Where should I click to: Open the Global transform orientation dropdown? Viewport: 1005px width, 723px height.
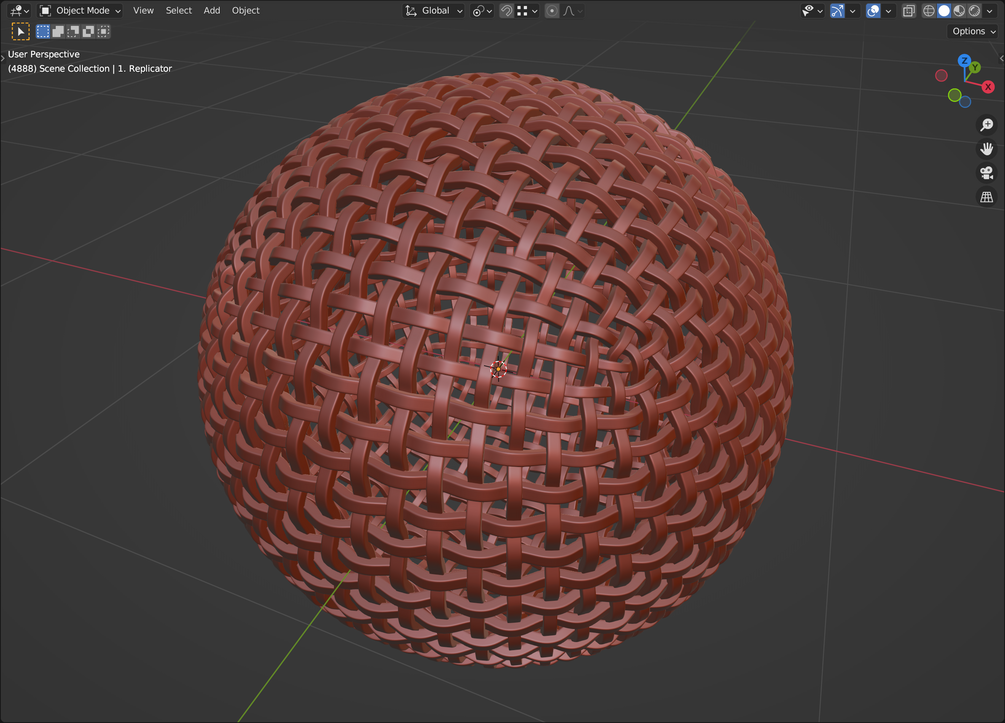pyautogui.click(x=434, y=10)
